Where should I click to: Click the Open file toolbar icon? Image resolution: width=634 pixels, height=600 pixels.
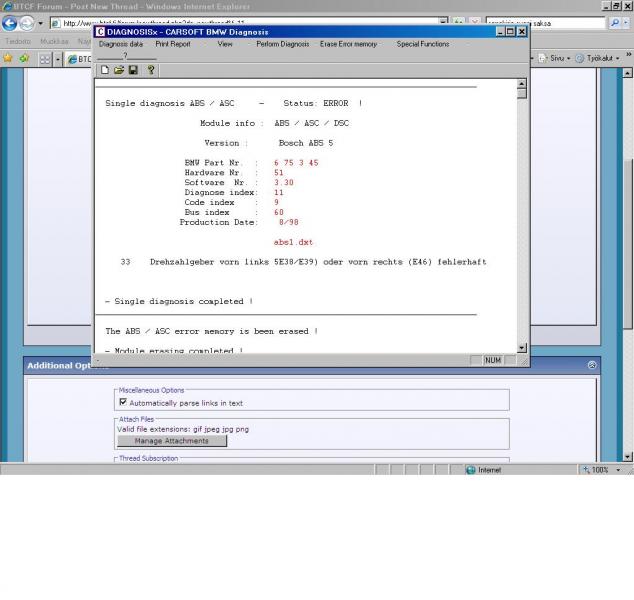coord(119,70)
